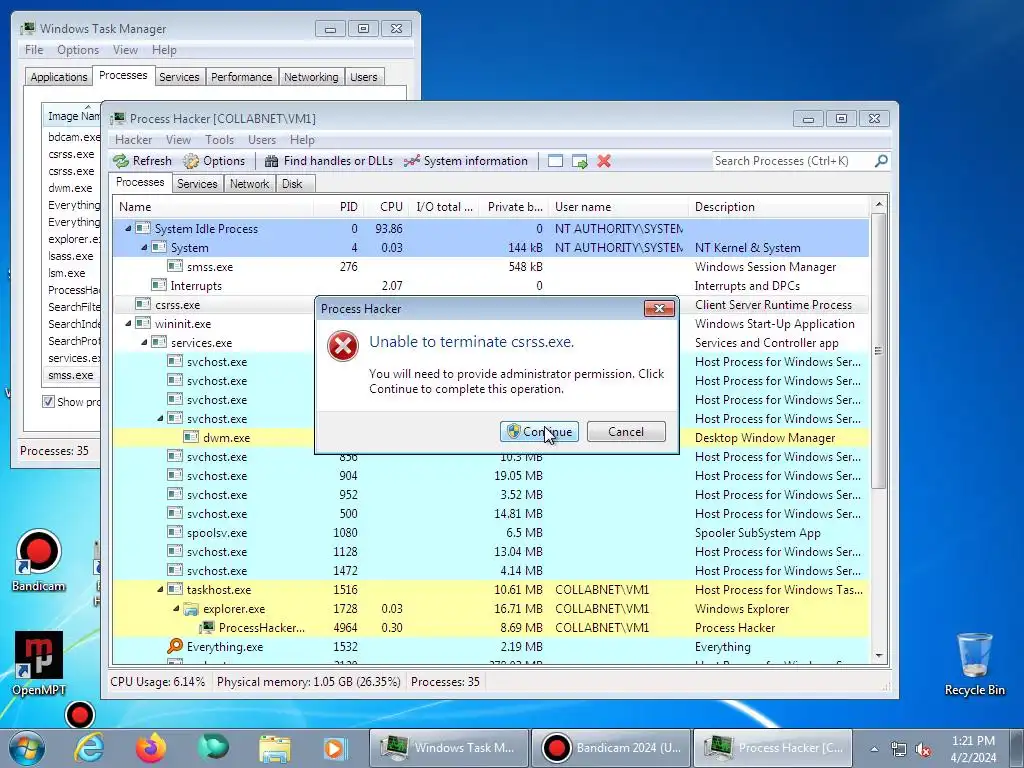Open Bandicam desktop shortcut

(38, 560)
